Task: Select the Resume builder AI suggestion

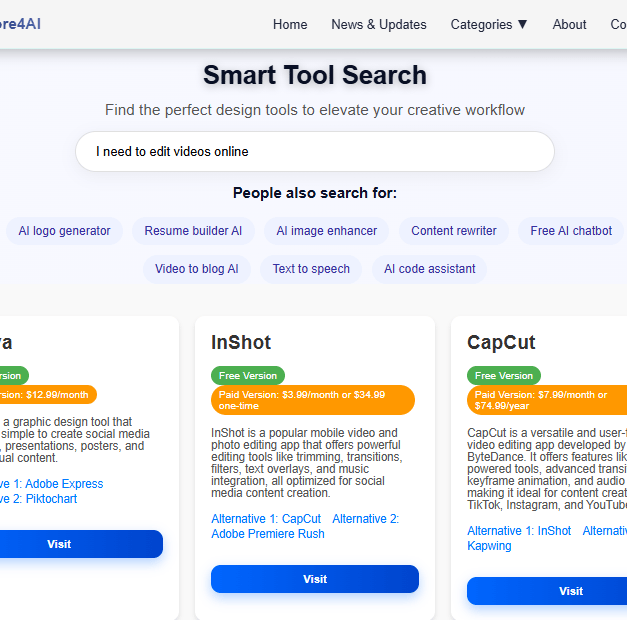Action: point(193,231)
